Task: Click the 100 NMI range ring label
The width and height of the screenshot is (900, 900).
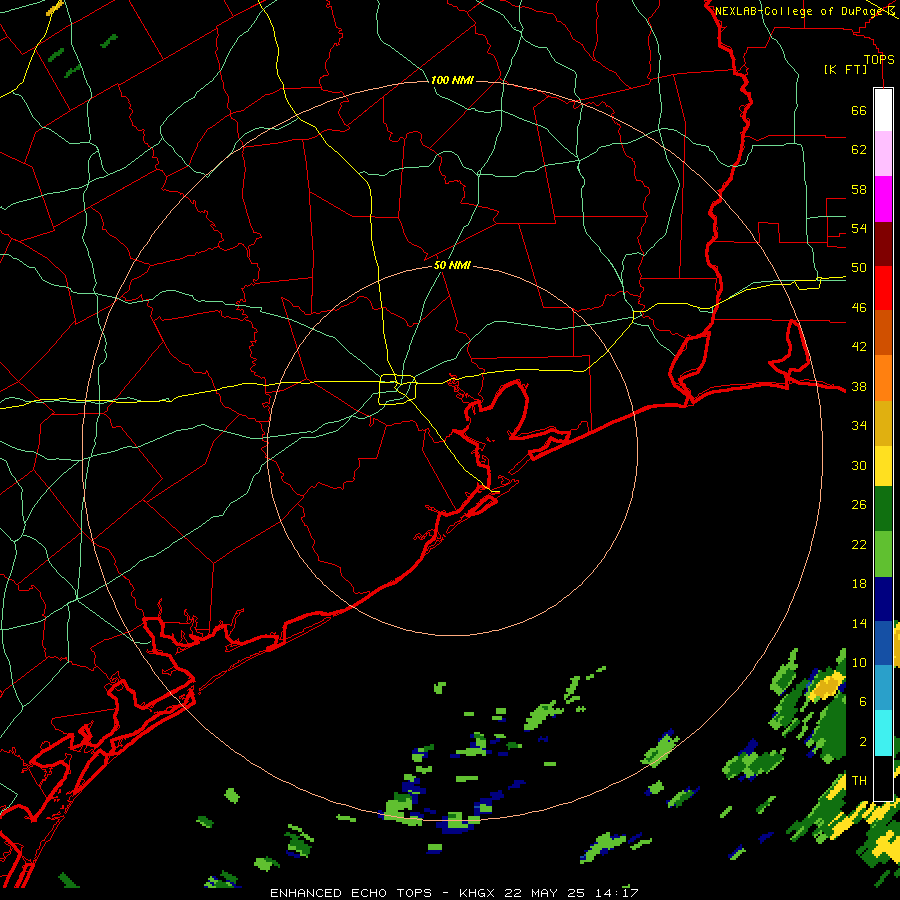Action: click(x=452, y=80)
